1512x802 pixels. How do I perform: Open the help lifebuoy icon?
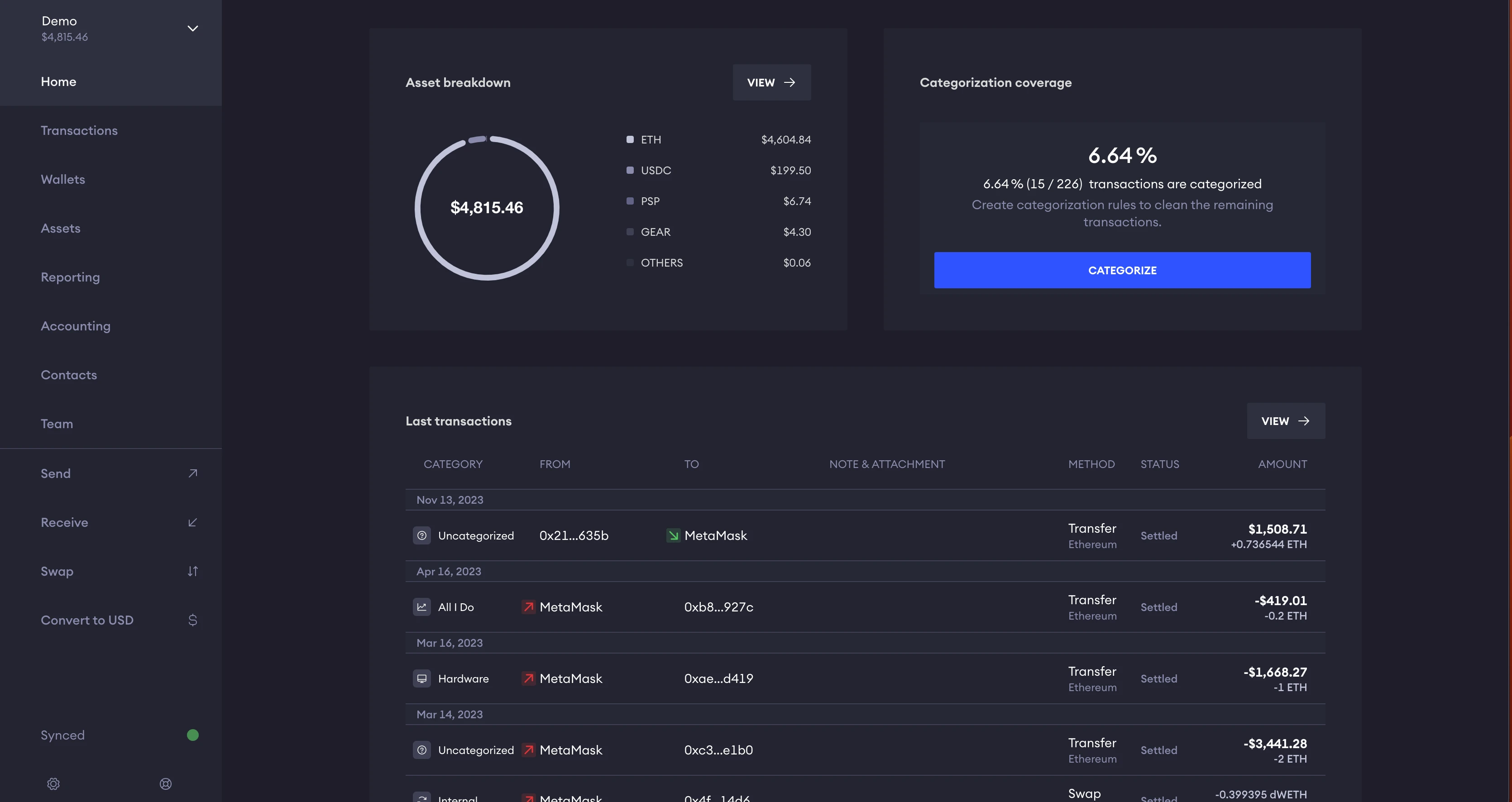(166, 784)
